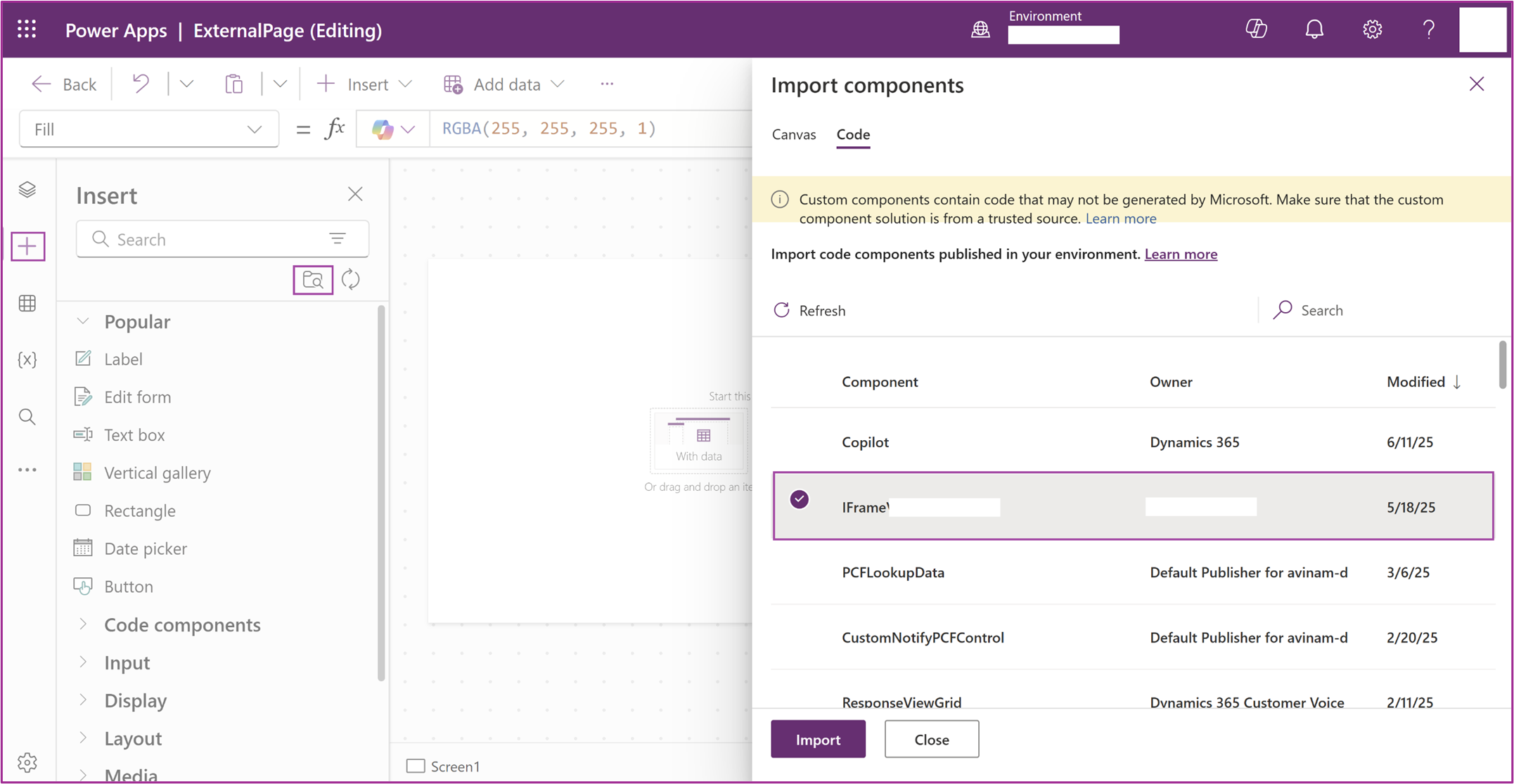Open the Data panel using the table icon
The height and width of the screenshot is (784, 1514).
coord(27,303)
